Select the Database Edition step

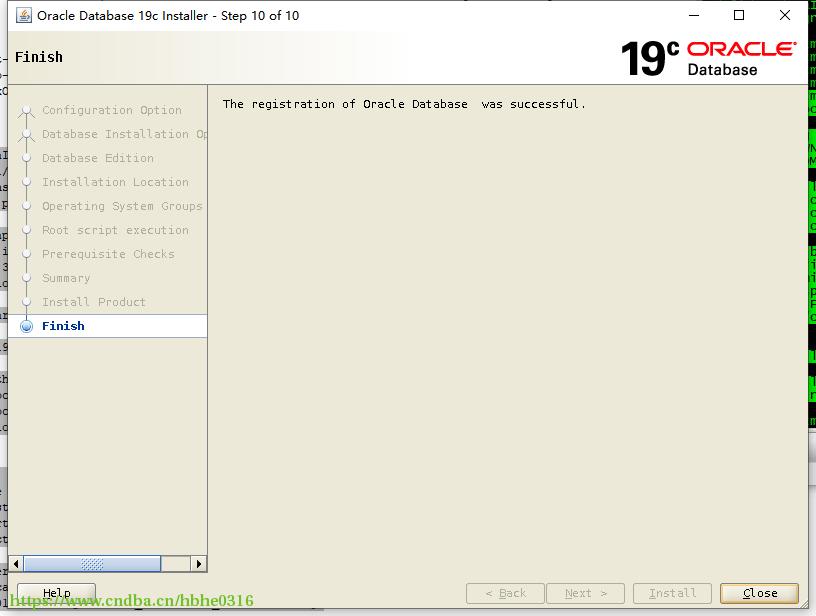coord(98,158)
